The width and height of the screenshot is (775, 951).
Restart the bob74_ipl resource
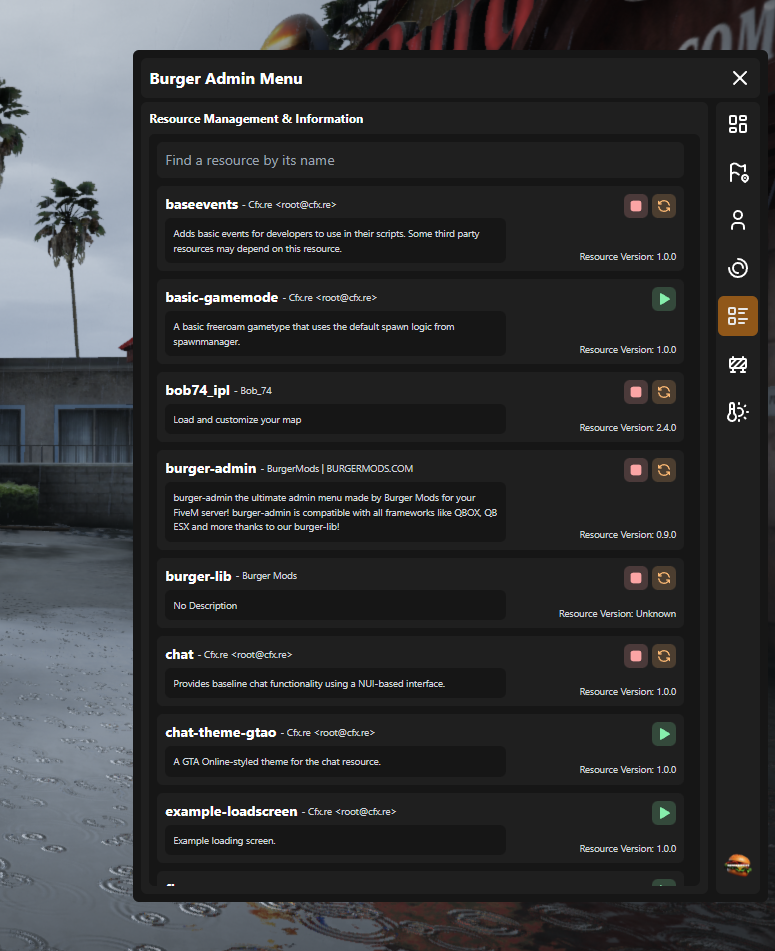[664, 392]
